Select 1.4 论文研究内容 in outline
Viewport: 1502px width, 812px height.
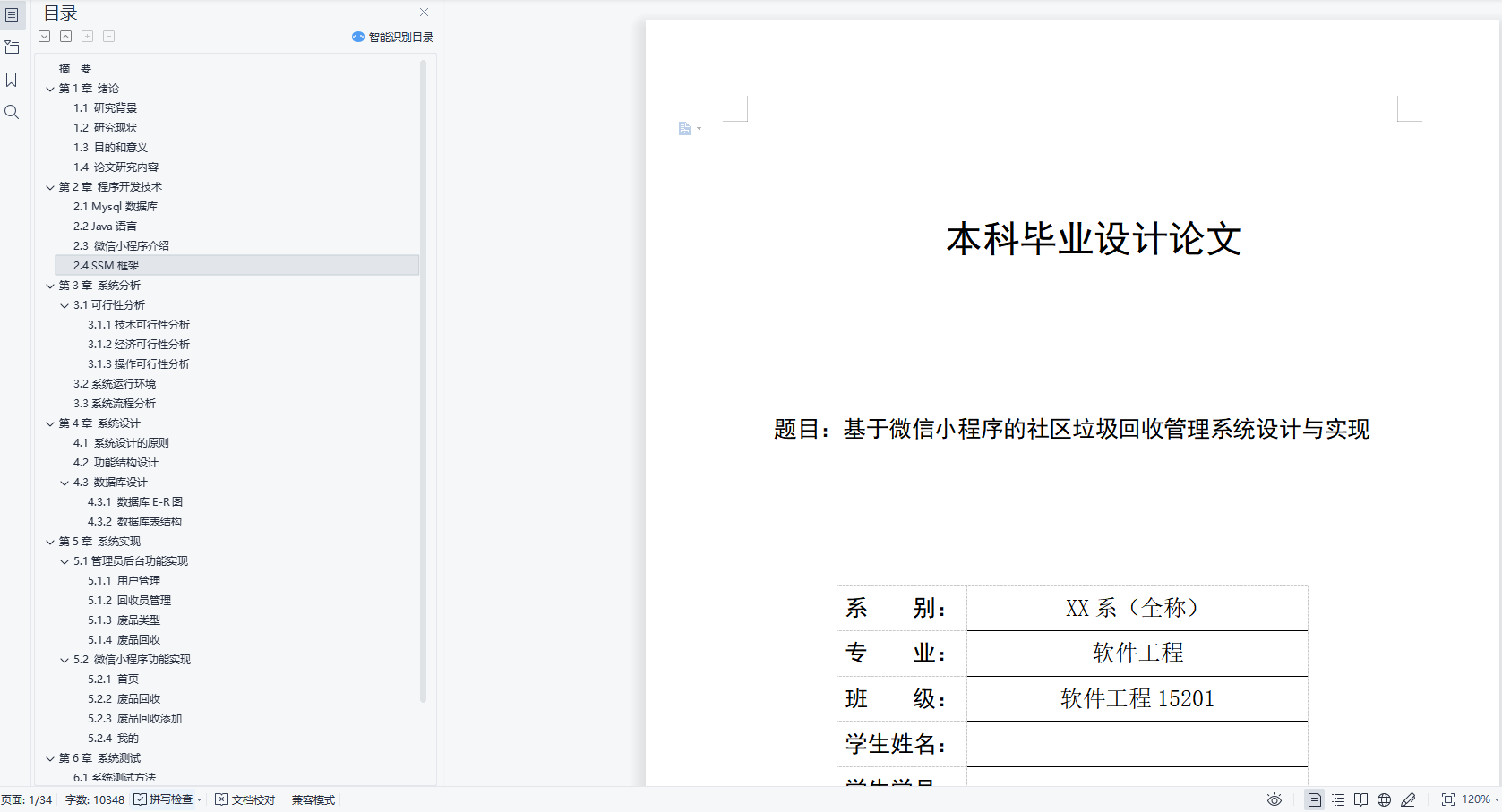tap(116, 167)
